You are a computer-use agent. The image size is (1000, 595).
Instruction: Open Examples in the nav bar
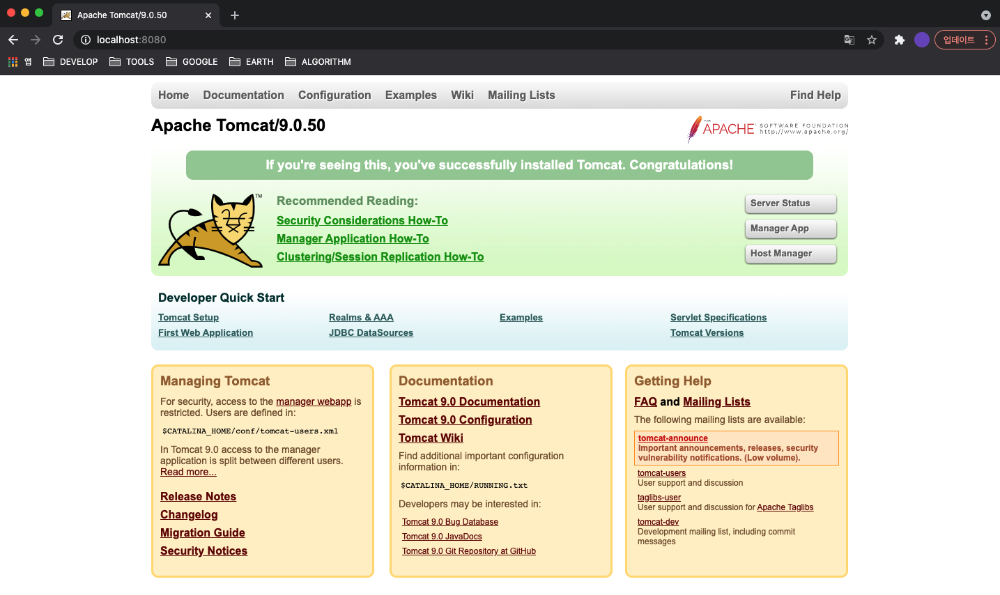[411, 95]
